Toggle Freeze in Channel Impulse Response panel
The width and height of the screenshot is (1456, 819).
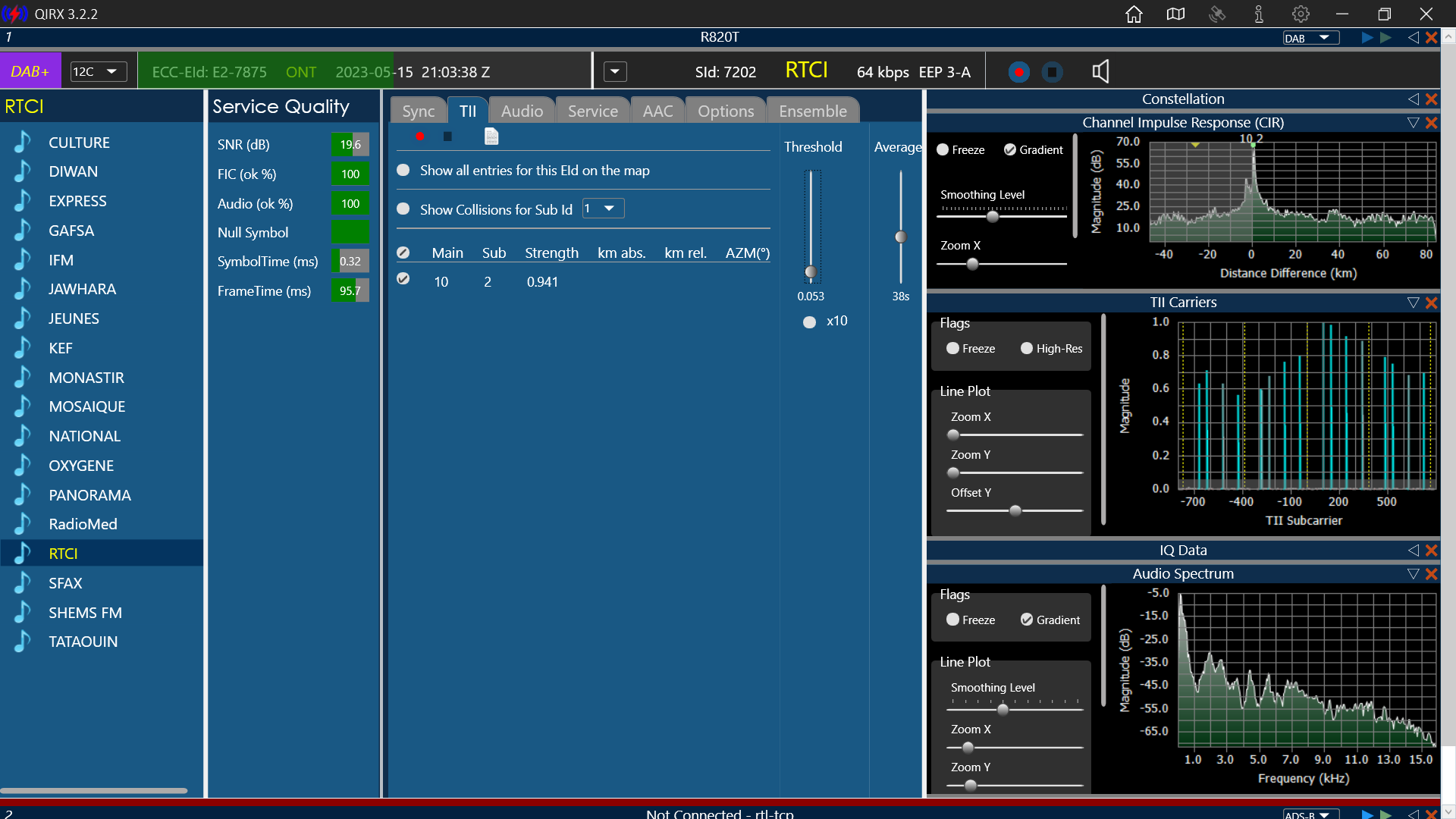(943, 150)
